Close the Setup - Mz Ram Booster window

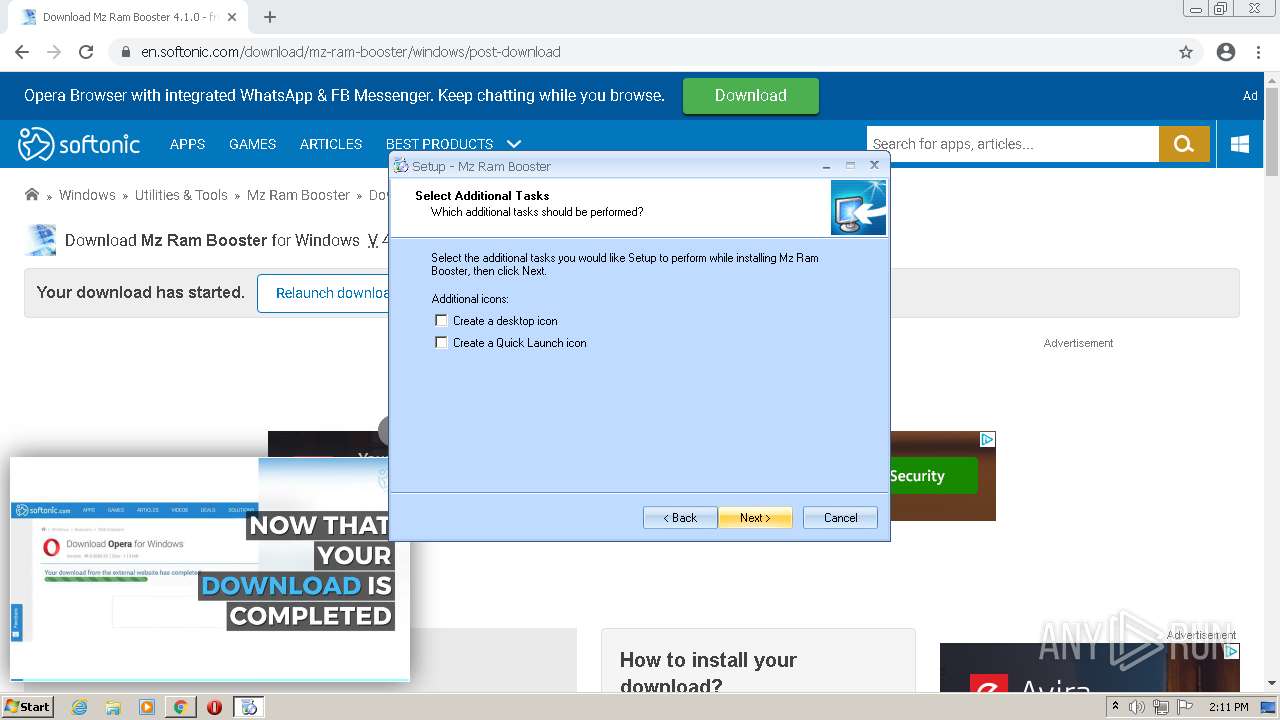(874, 166)
